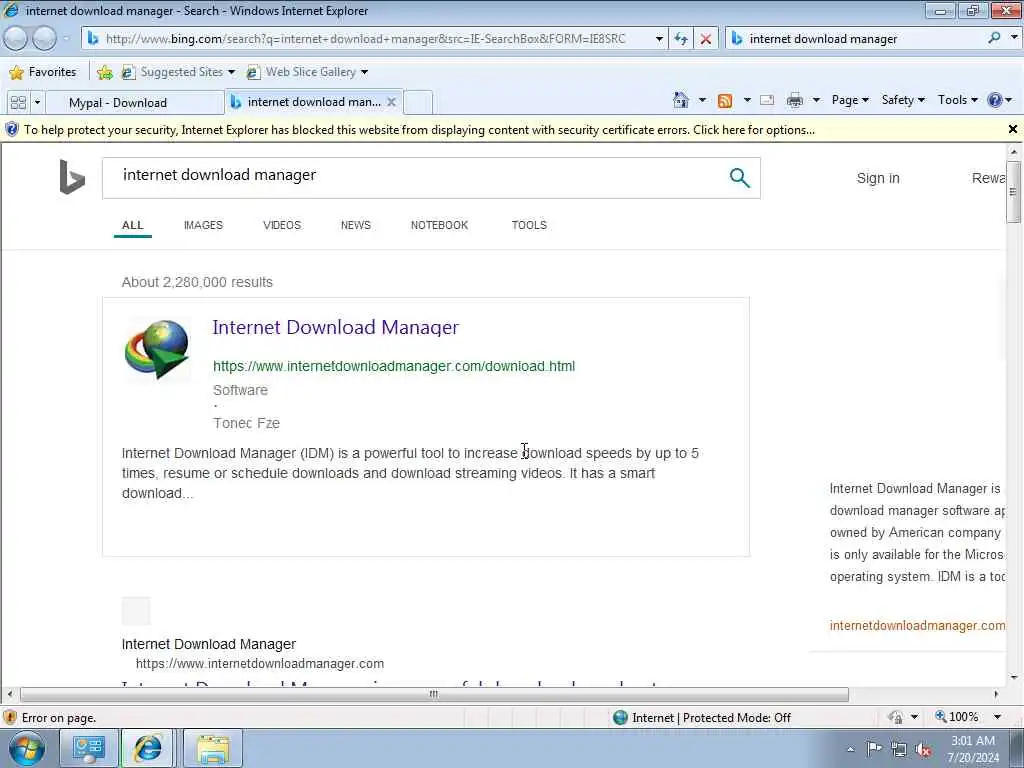
Task: Open a new blank tab
Action: point(418,103)
